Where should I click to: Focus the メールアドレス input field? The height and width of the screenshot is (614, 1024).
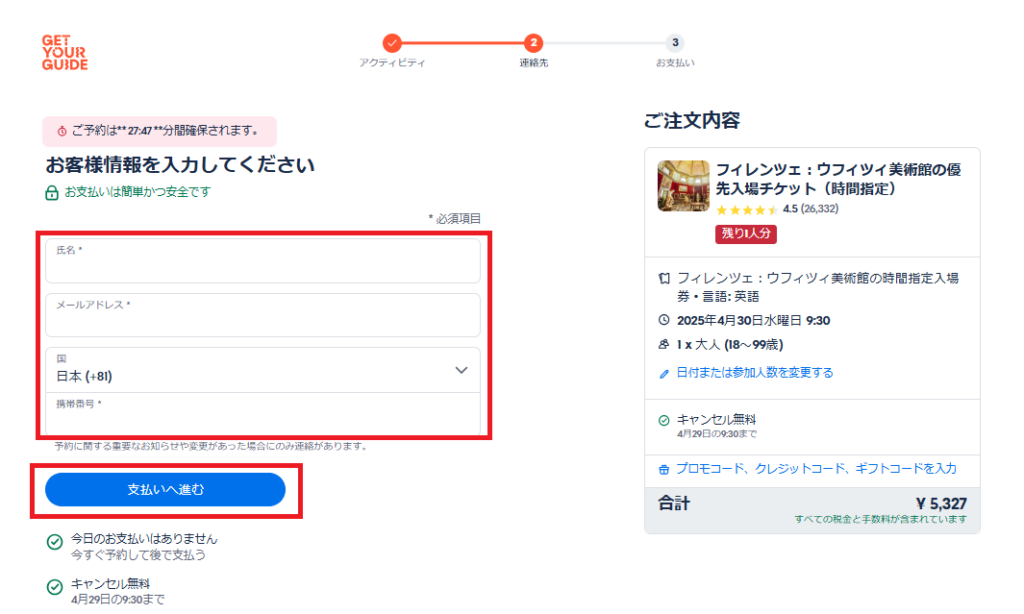coord(263,315)
